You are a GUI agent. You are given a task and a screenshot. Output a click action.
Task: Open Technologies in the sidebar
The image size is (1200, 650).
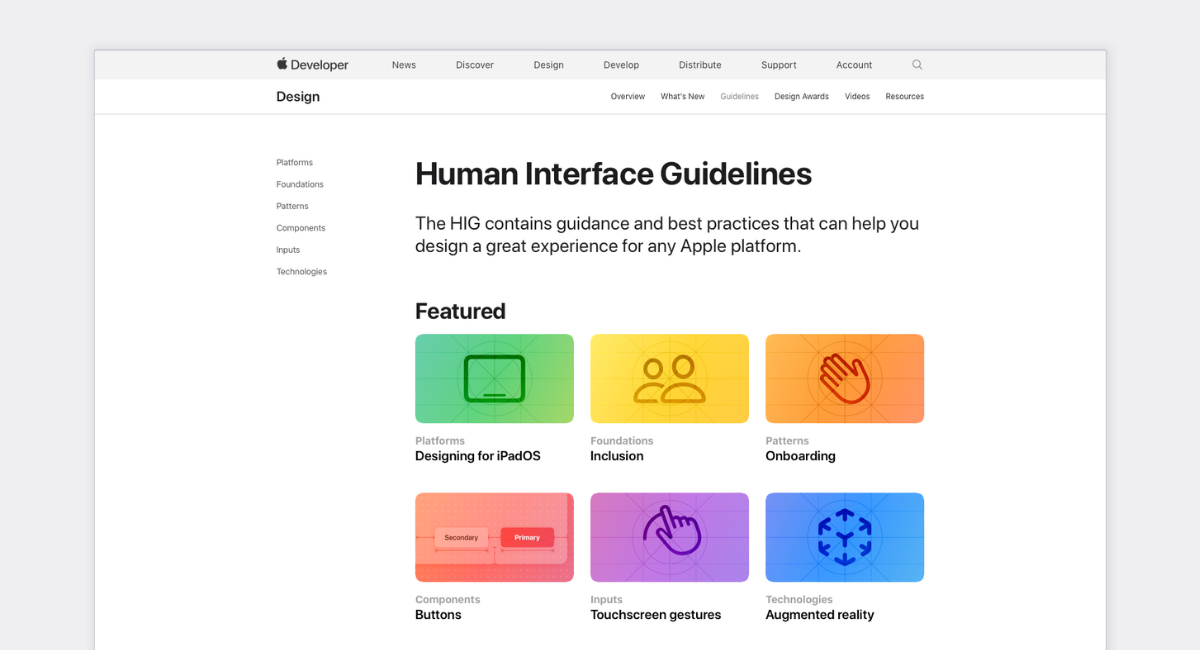click(x=301, y=272)
